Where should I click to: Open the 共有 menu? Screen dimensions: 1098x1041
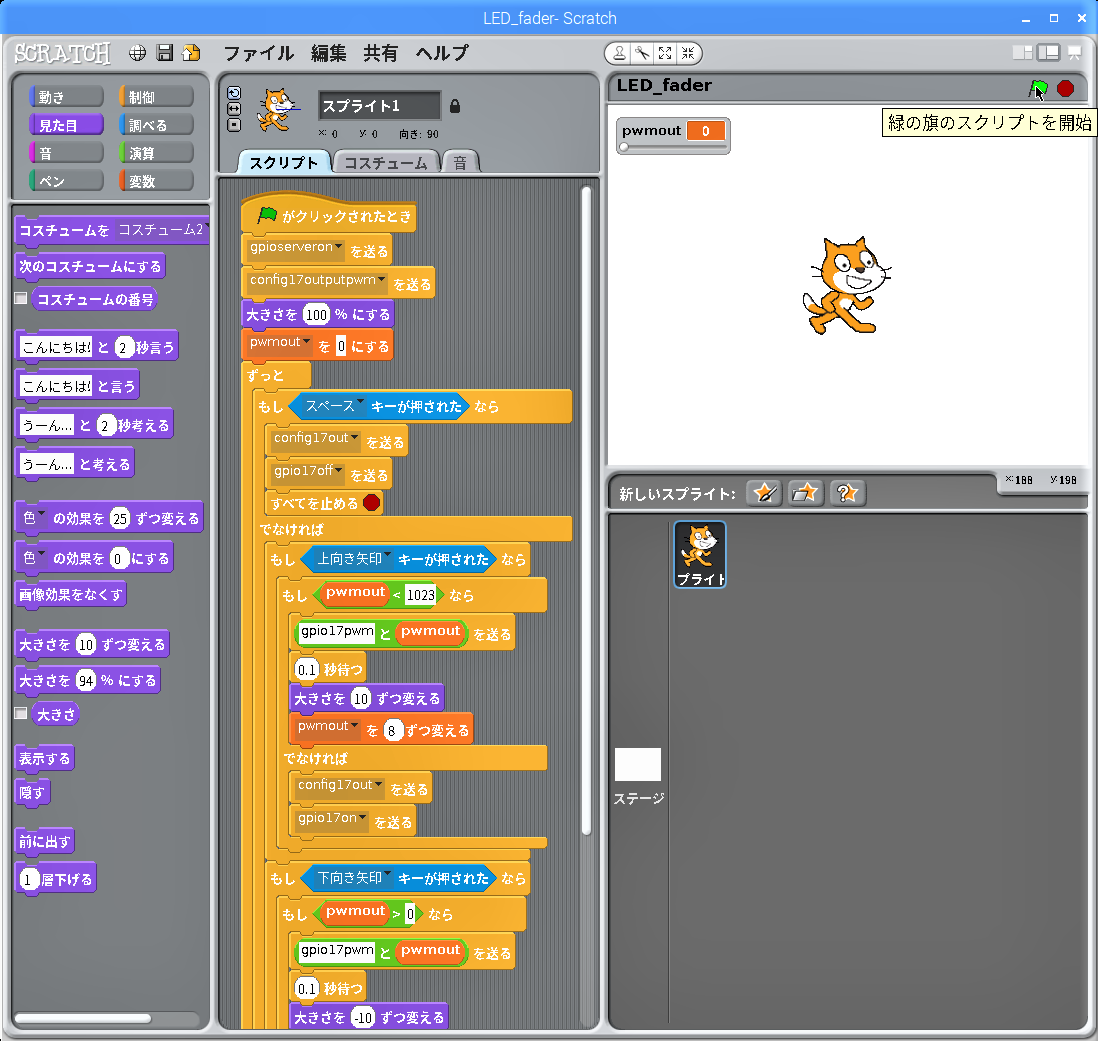(380, 53)
